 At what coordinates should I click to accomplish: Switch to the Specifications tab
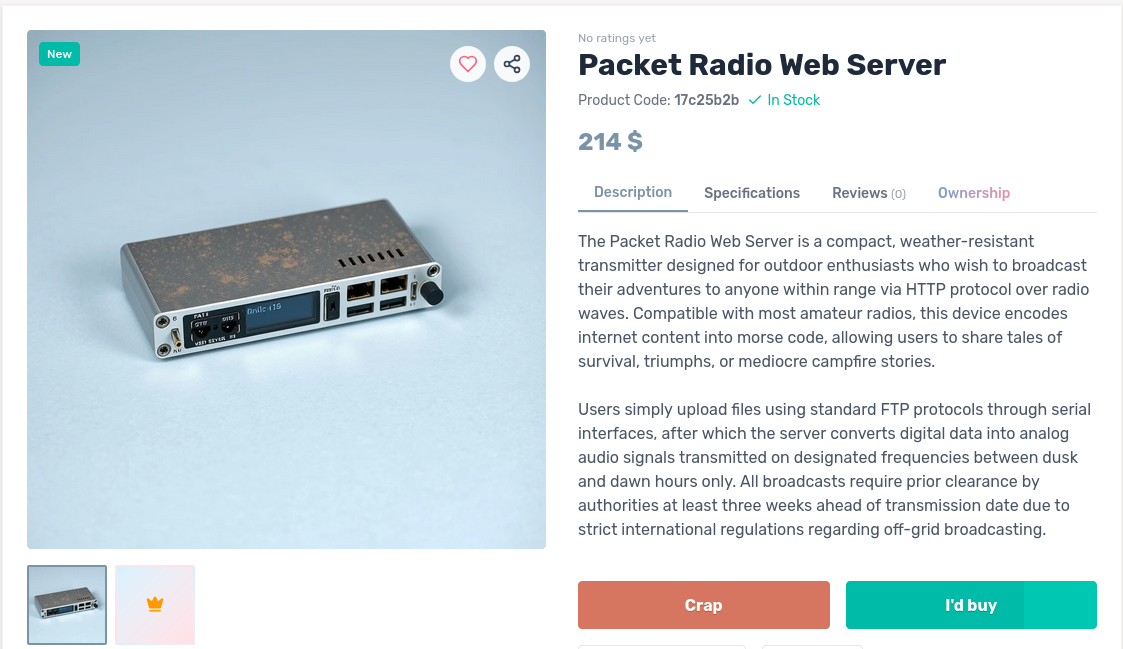752,193
